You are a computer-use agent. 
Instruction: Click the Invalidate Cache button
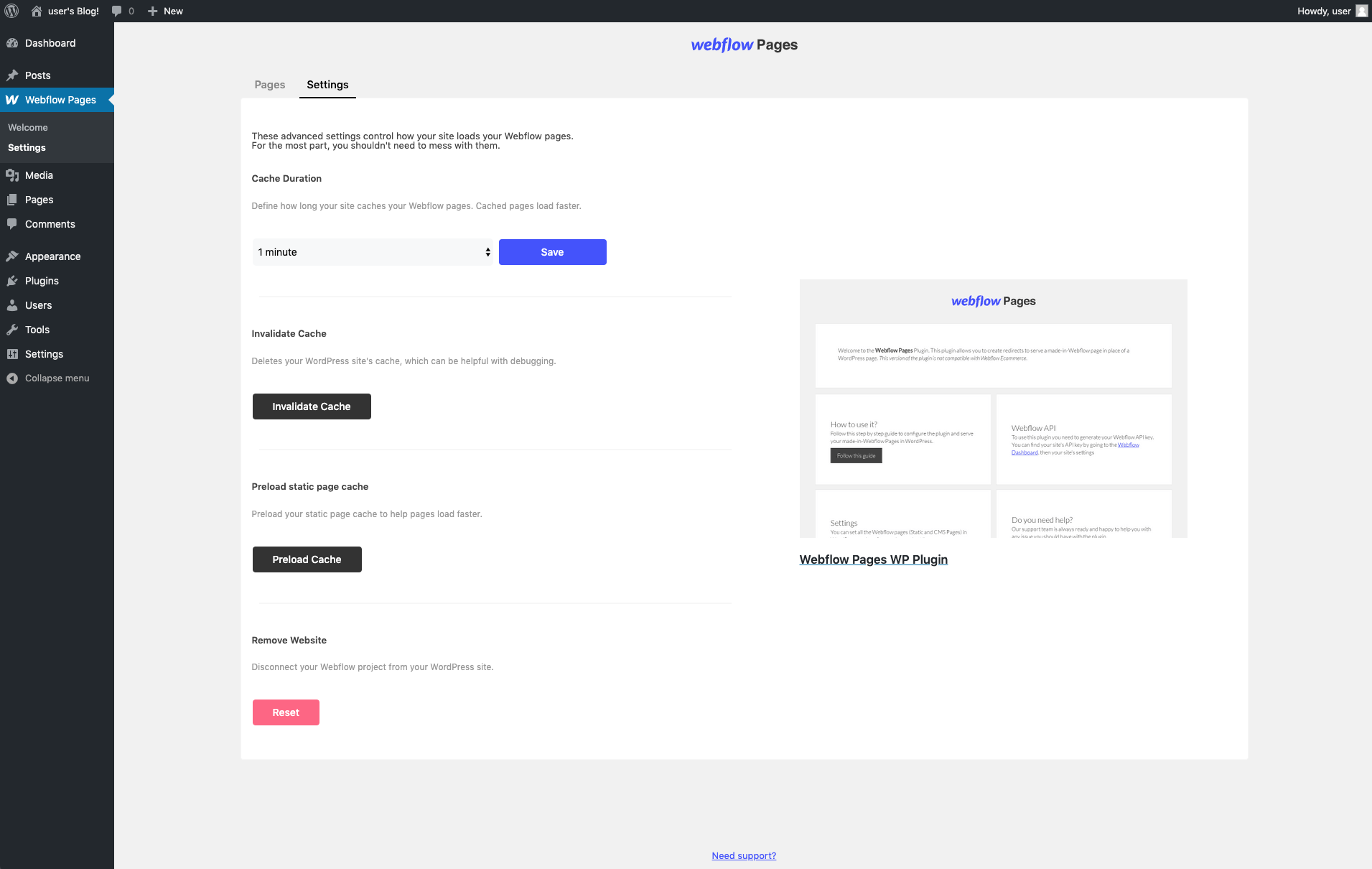tap(312, 406)
